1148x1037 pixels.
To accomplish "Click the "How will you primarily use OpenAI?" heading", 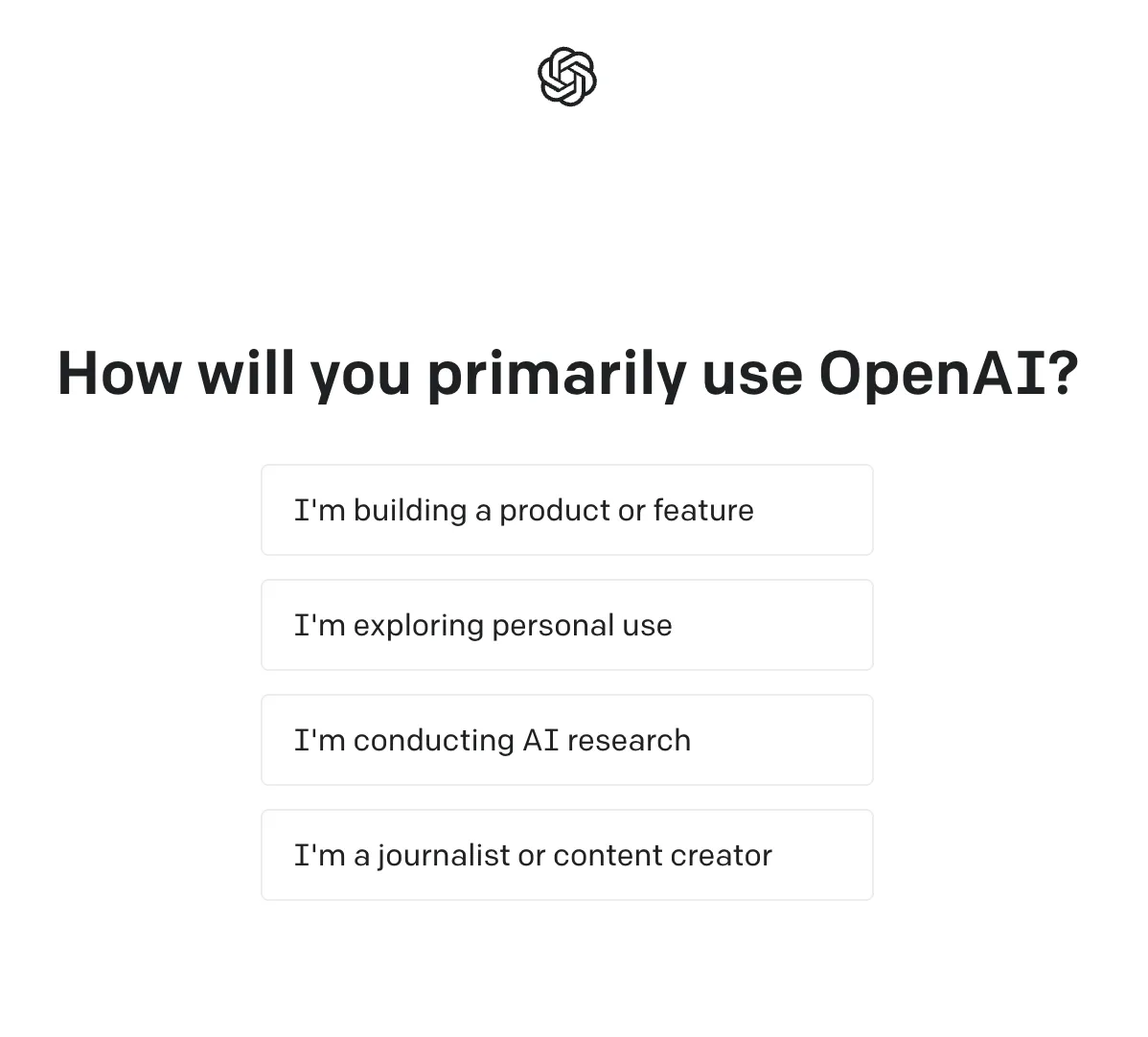I will click(567, 373).
